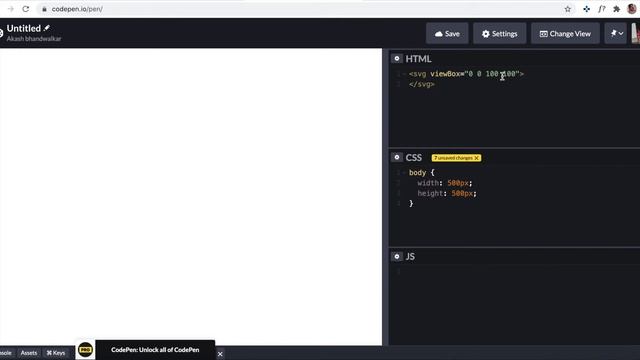Image resolution: width=640 pixels, height=360 pixels.
Task: Open the Change View menu
Action: 565,34
